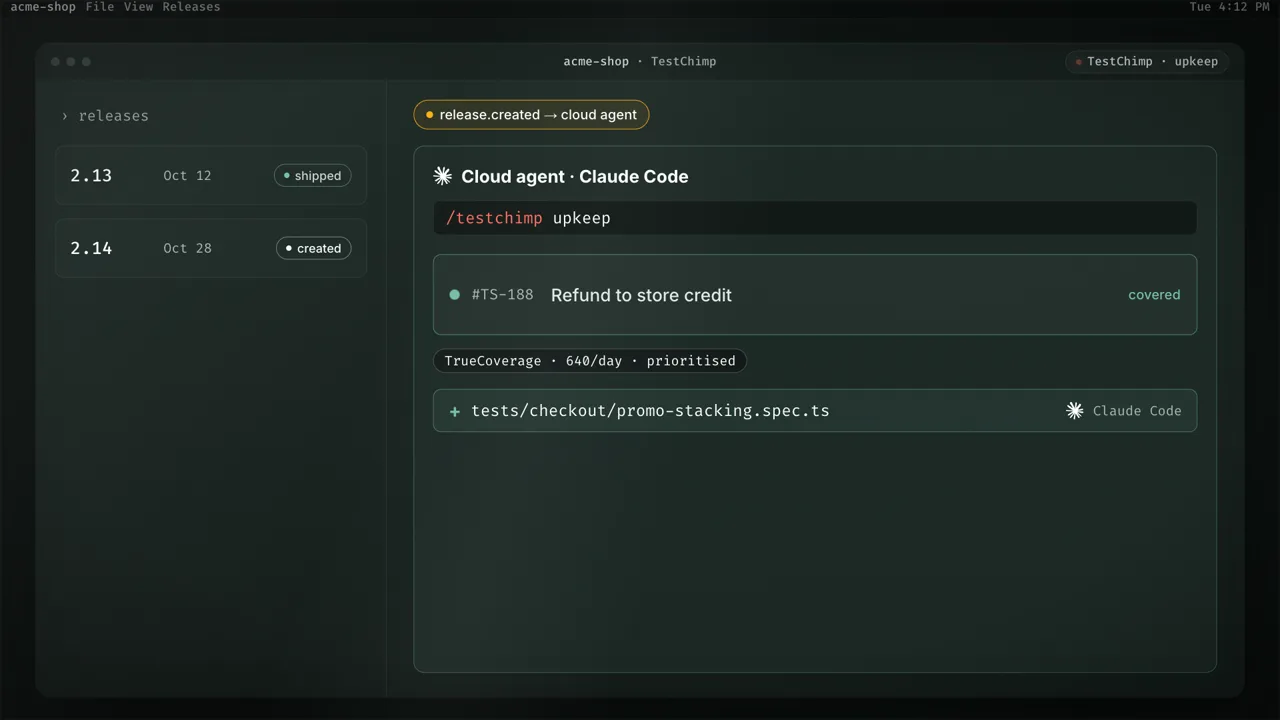Click the TrueCoverage 640/day prioritised chip

[x=590, y=361]
